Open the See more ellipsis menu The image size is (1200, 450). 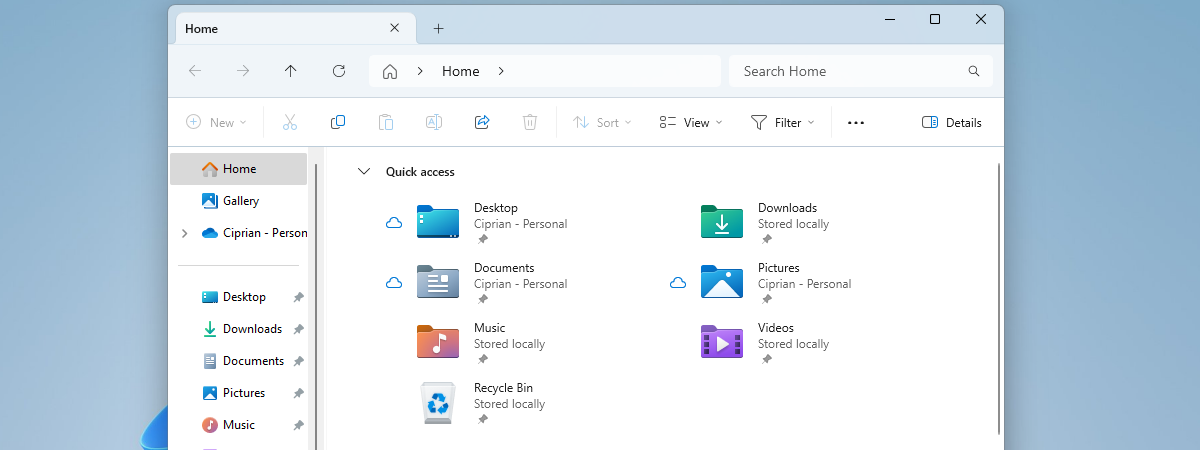(856, 123)
